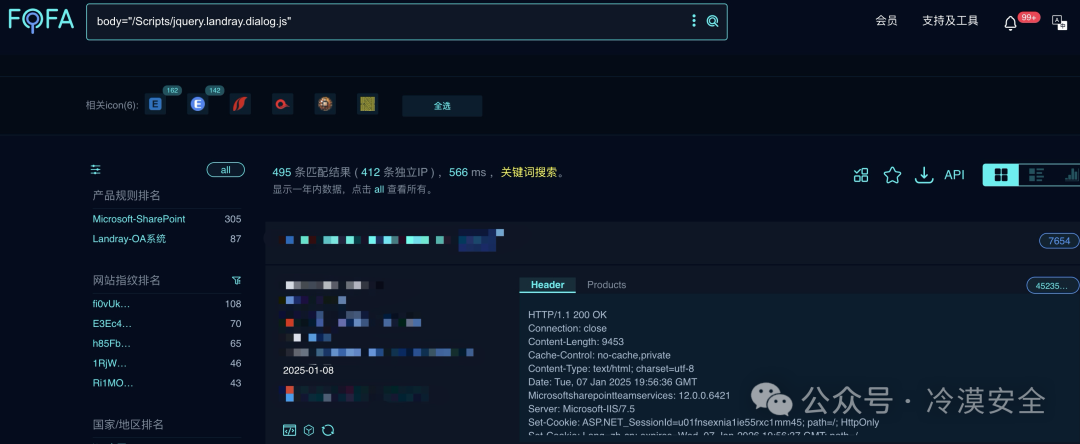Screen dimensions: 1080x444
Task: Click the refresh icon under the result
Action: click(x=328, y=430)
